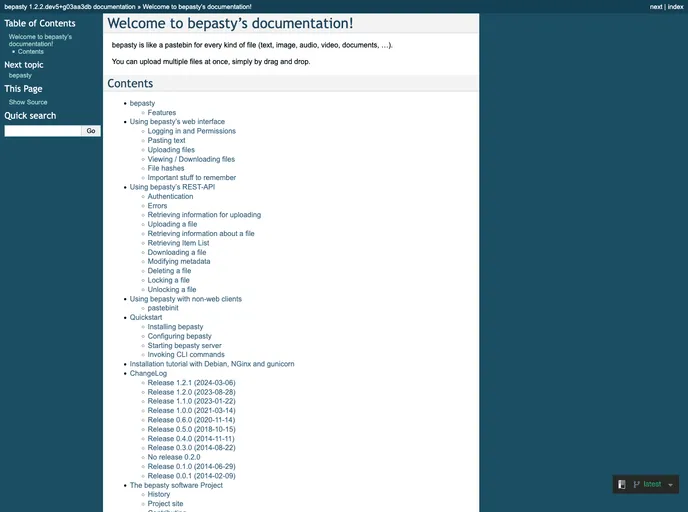The width and height of the screenshot is (688, 512).
Task: Open breadcrumb 'Welcome to bepasty's documentation!'
Action: (x=197, y=7)
